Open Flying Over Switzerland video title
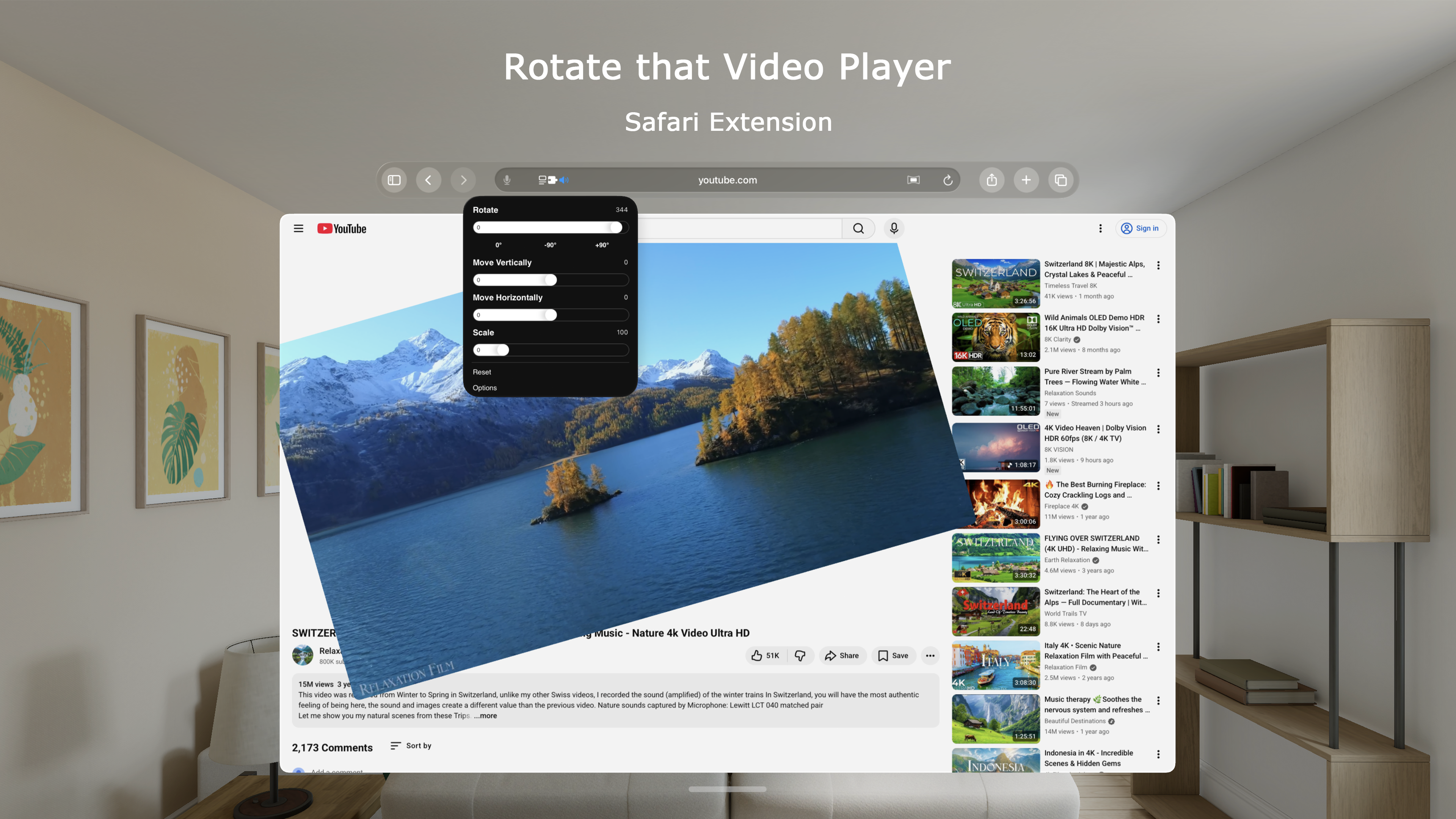 (x=1096, y=544)
